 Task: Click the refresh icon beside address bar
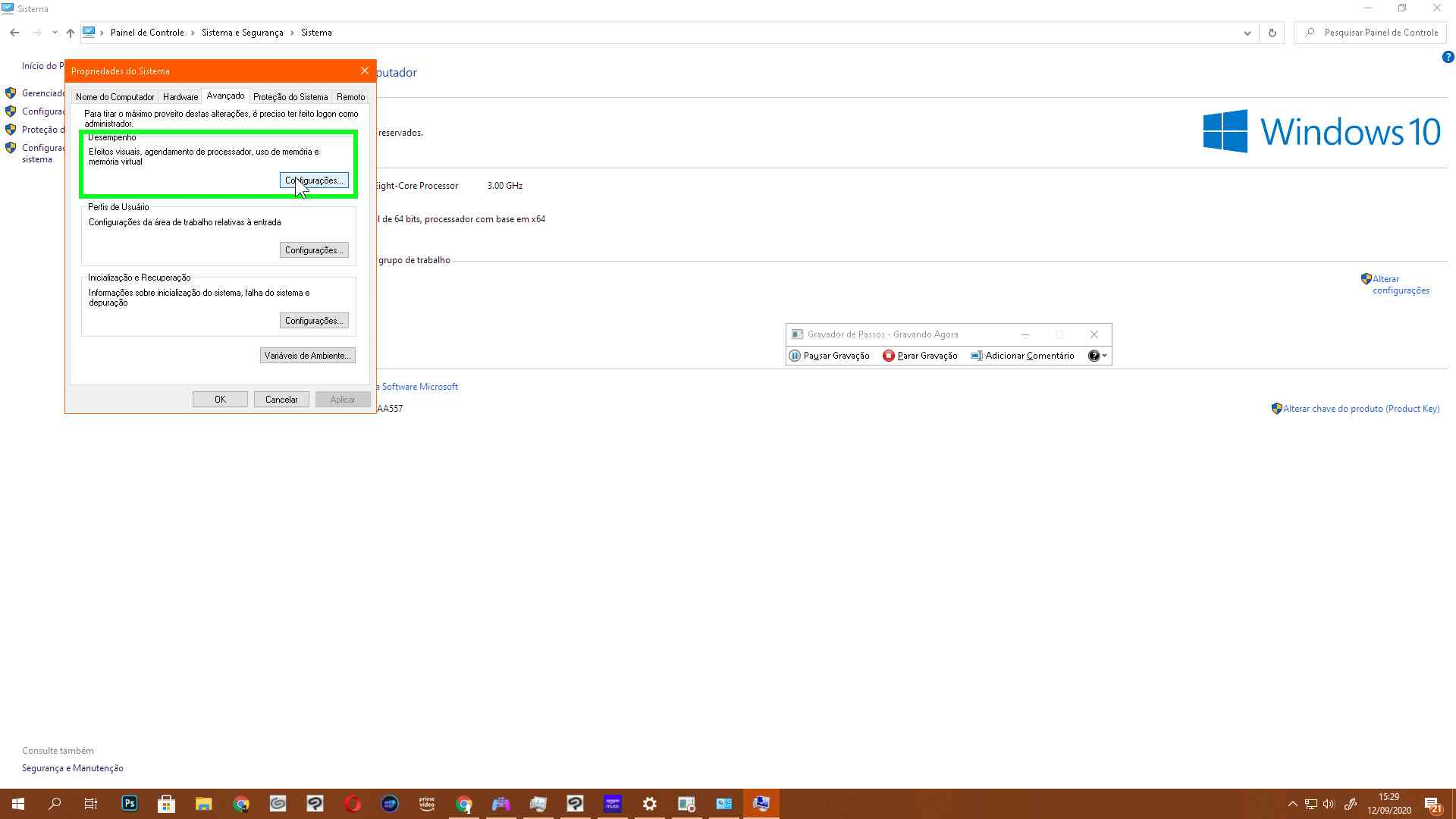(x=1272, y=33)
